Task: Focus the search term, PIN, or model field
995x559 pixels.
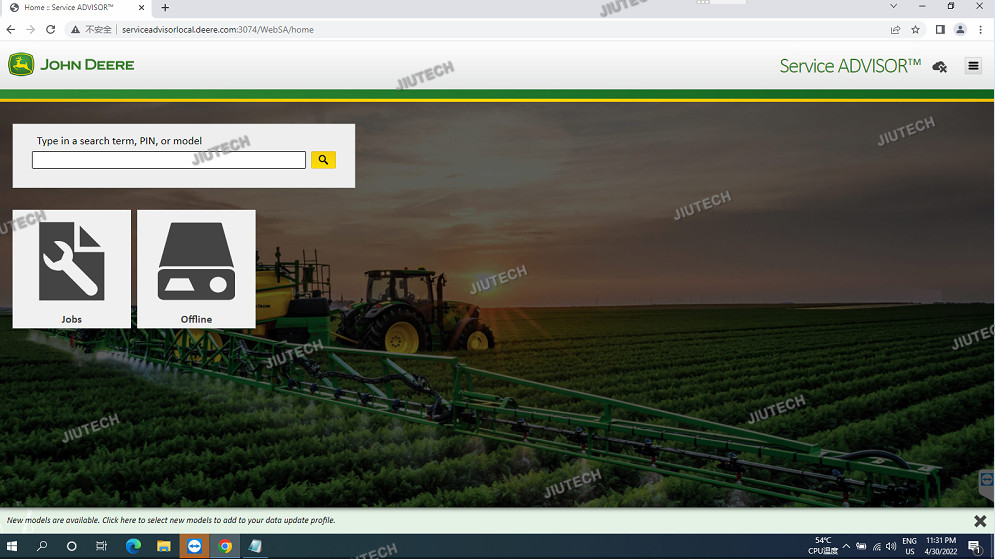Action: tap(169, 160)
